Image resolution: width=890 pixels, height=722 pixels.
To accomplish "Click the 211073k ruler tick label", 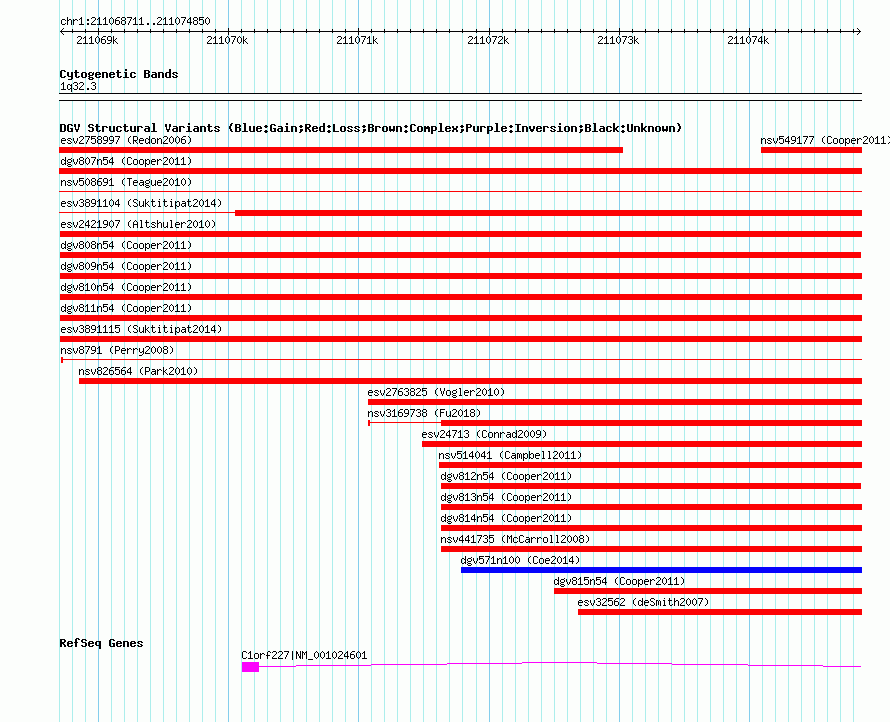I will pos(618,40).
